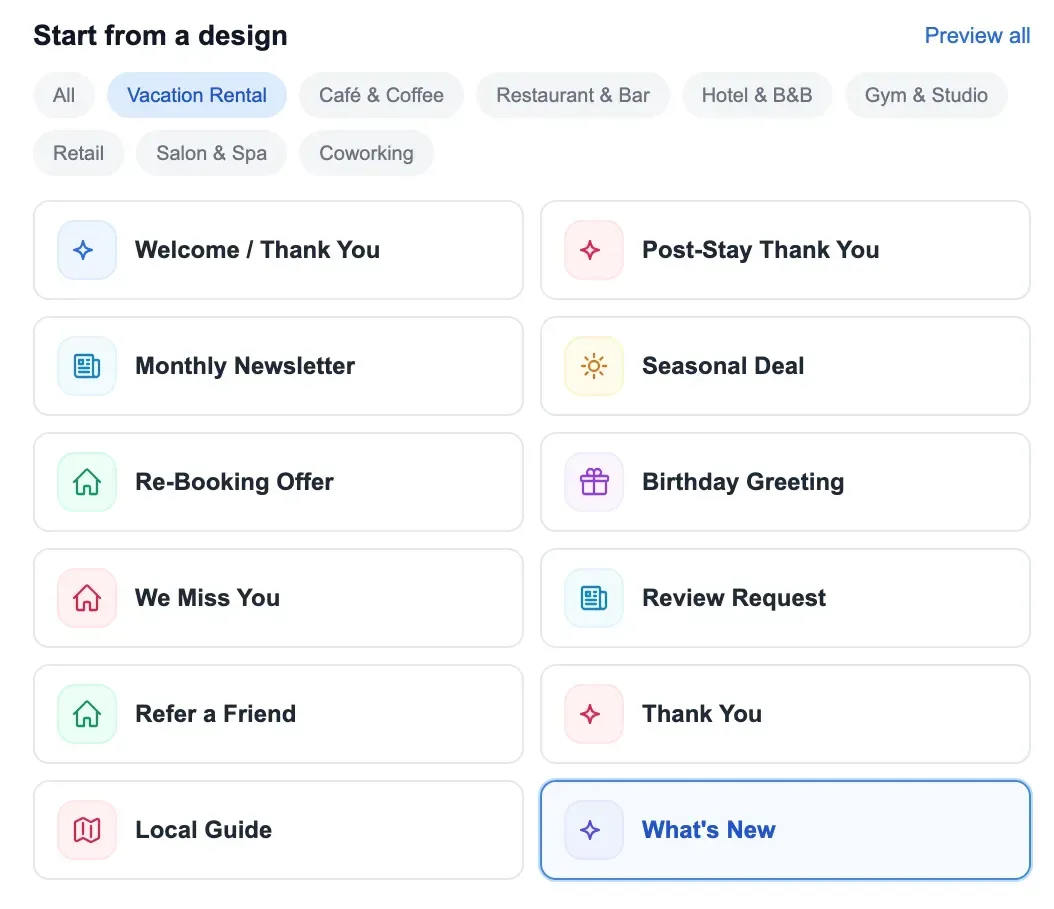This screenshot has width=1054, height=909.
Task: Click the newspaper icon beside Monthly Newsletter
Action: point(87,366)
